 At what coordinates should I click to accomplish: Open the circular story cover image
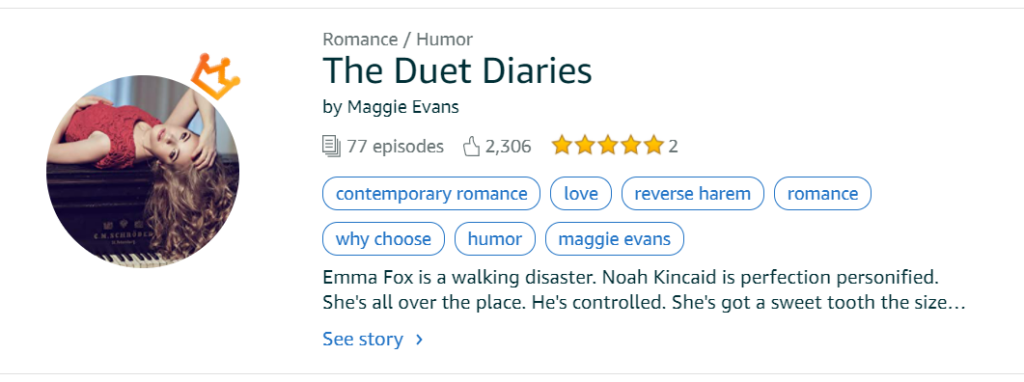(x=142, y=172)
